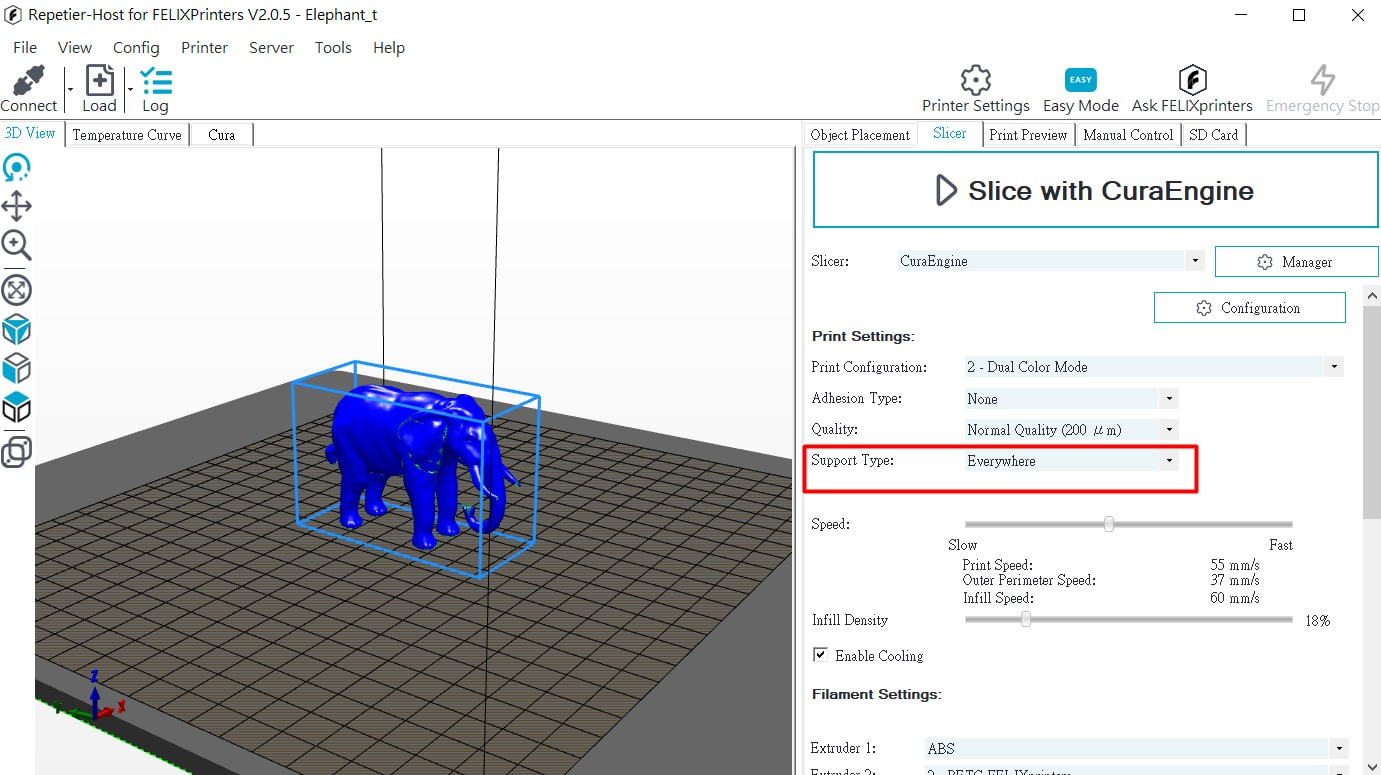Open the Config menu
Screen dimensions: 1381x775
click(x=136, y=48)
